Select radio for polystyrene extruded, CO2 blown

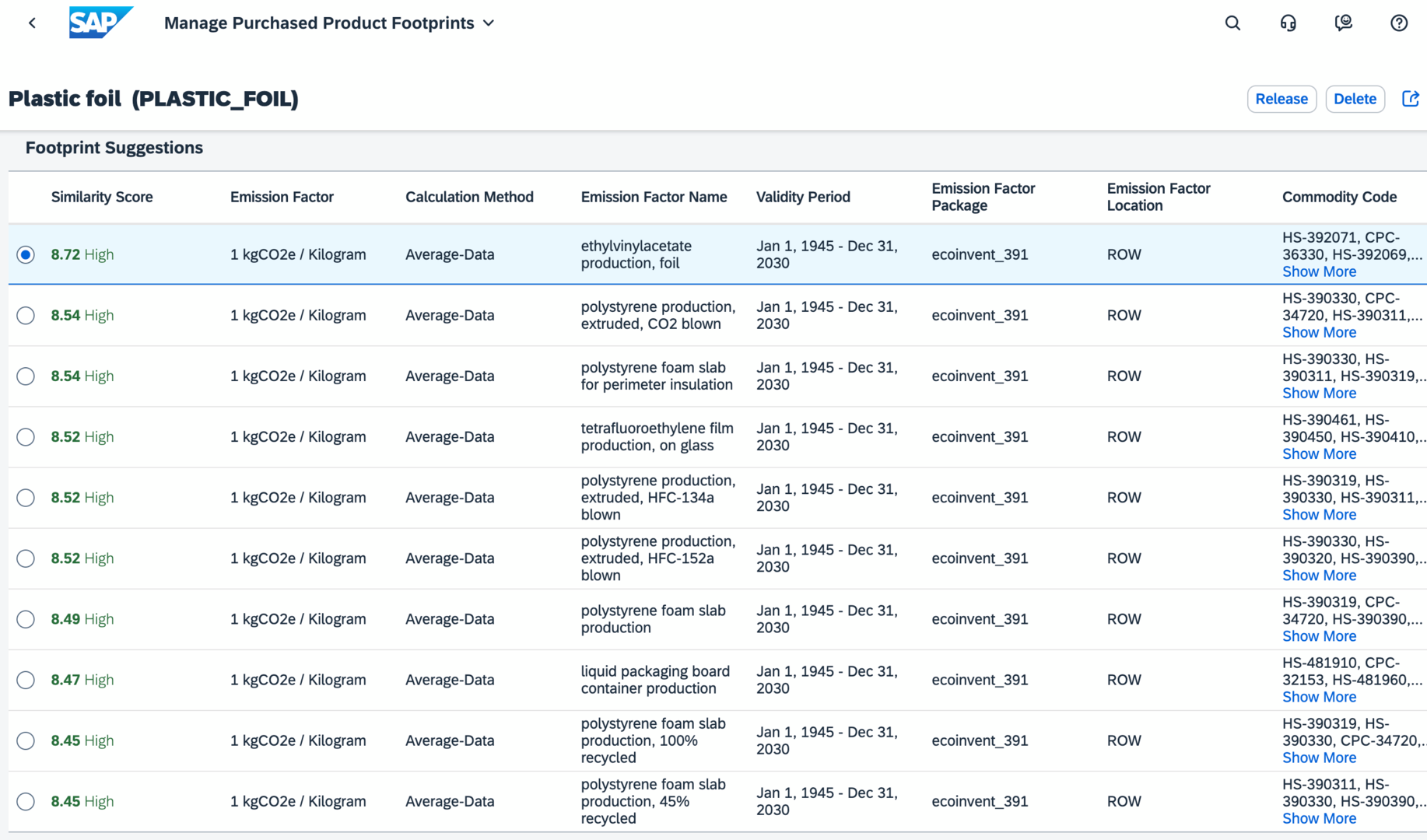pyautogui.click(x=26, y=315)
